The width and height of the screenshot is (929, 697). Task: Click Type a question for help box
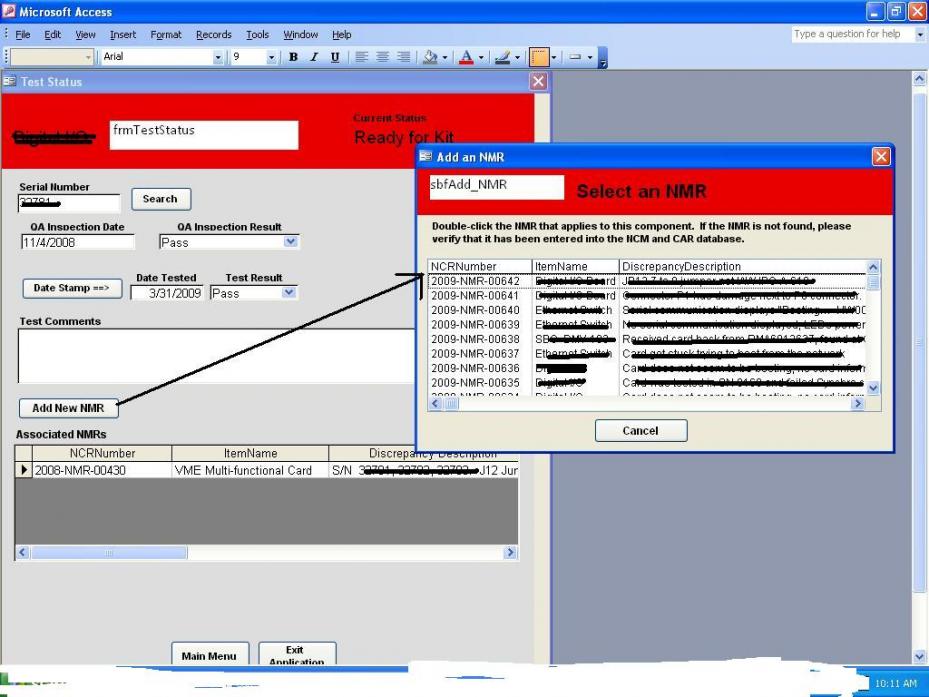pos(852,34)
